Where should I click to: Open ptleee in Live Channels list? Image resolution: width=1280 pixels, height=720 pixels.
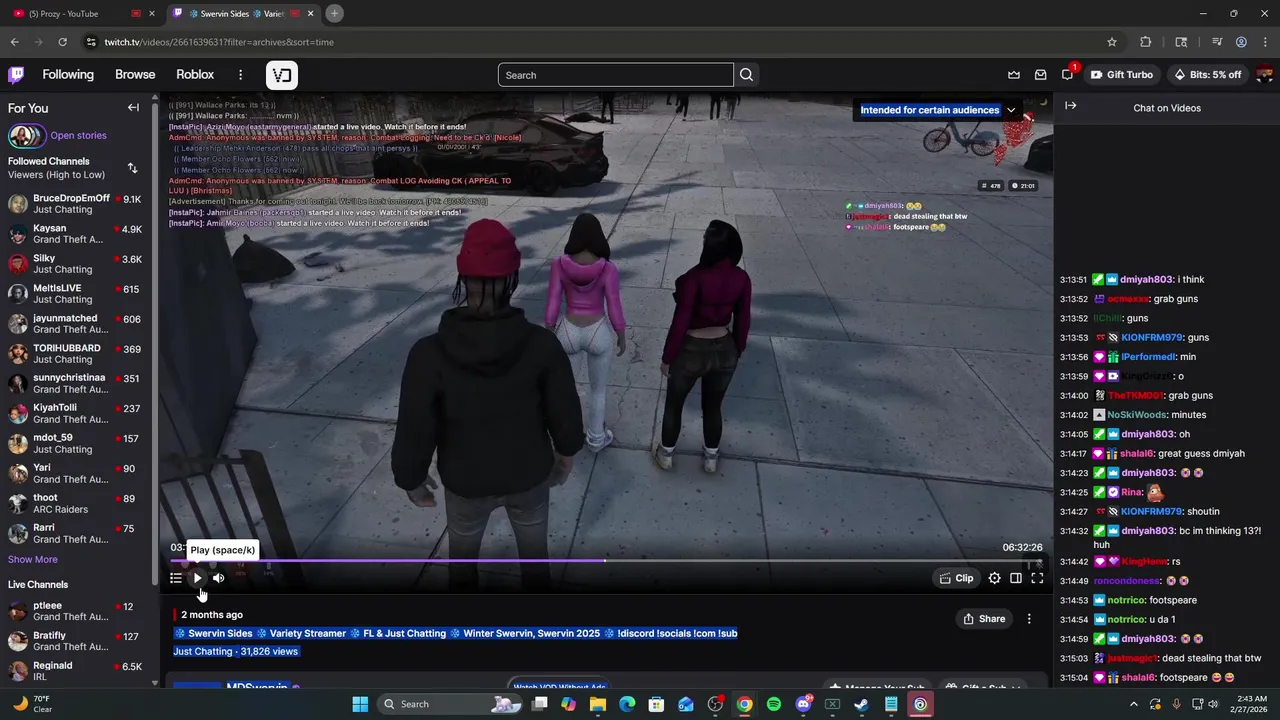pyautogui.click(x=75, y=611)
